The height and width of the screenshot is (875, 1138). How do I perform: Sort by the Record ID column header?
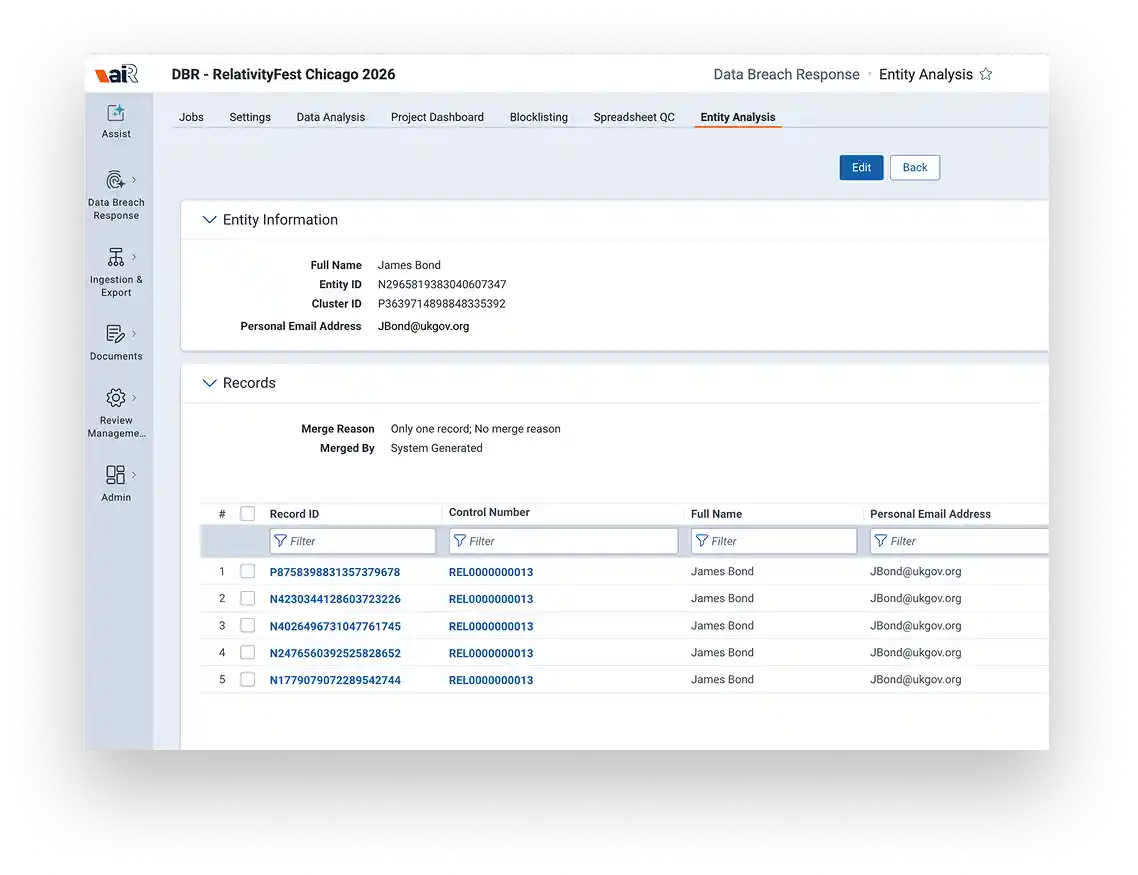pos(294,514)
